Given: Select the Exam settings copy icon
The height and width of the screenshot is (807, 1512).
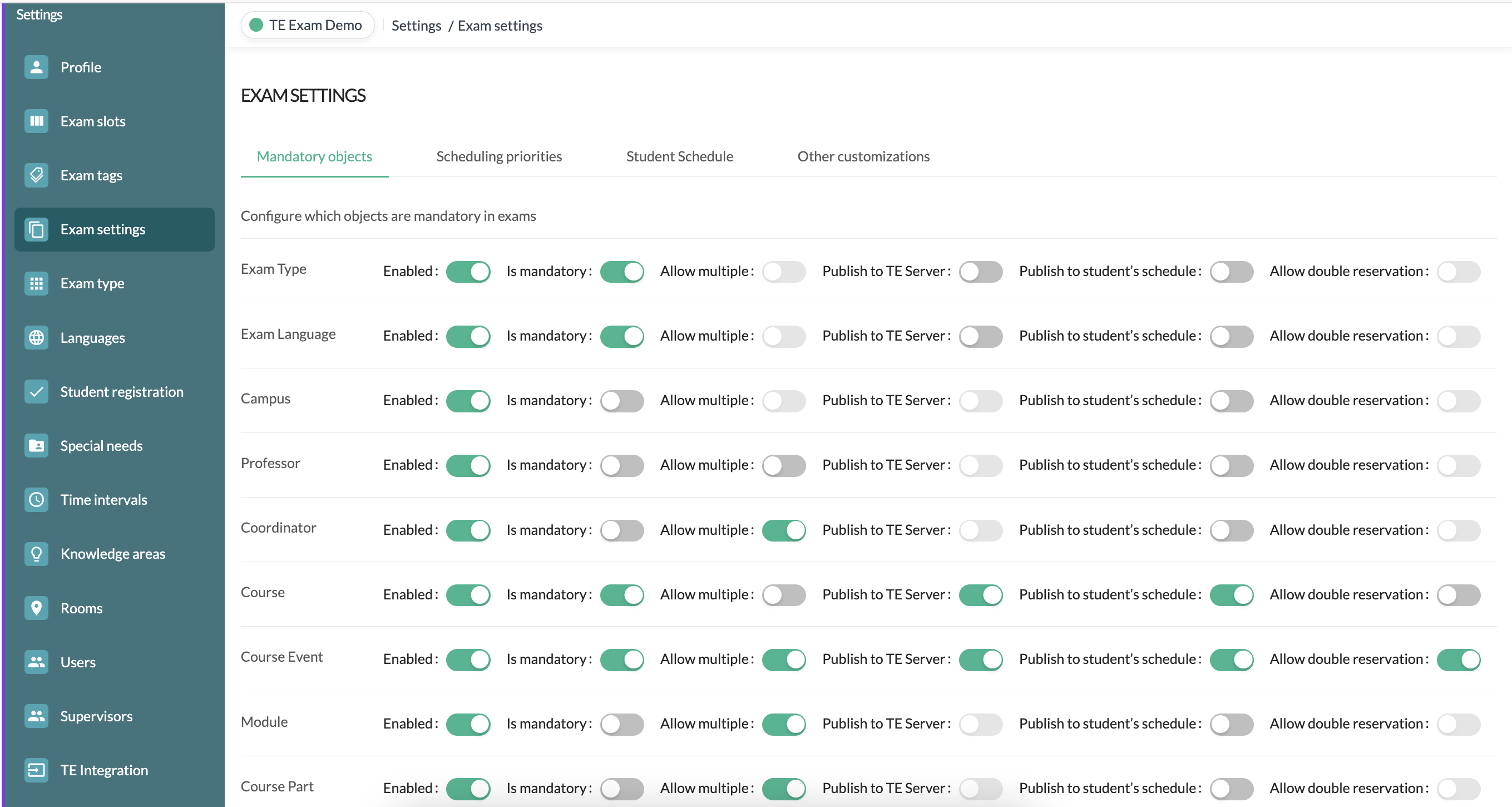Looking at the screenshot, I should tap(36, 229).
